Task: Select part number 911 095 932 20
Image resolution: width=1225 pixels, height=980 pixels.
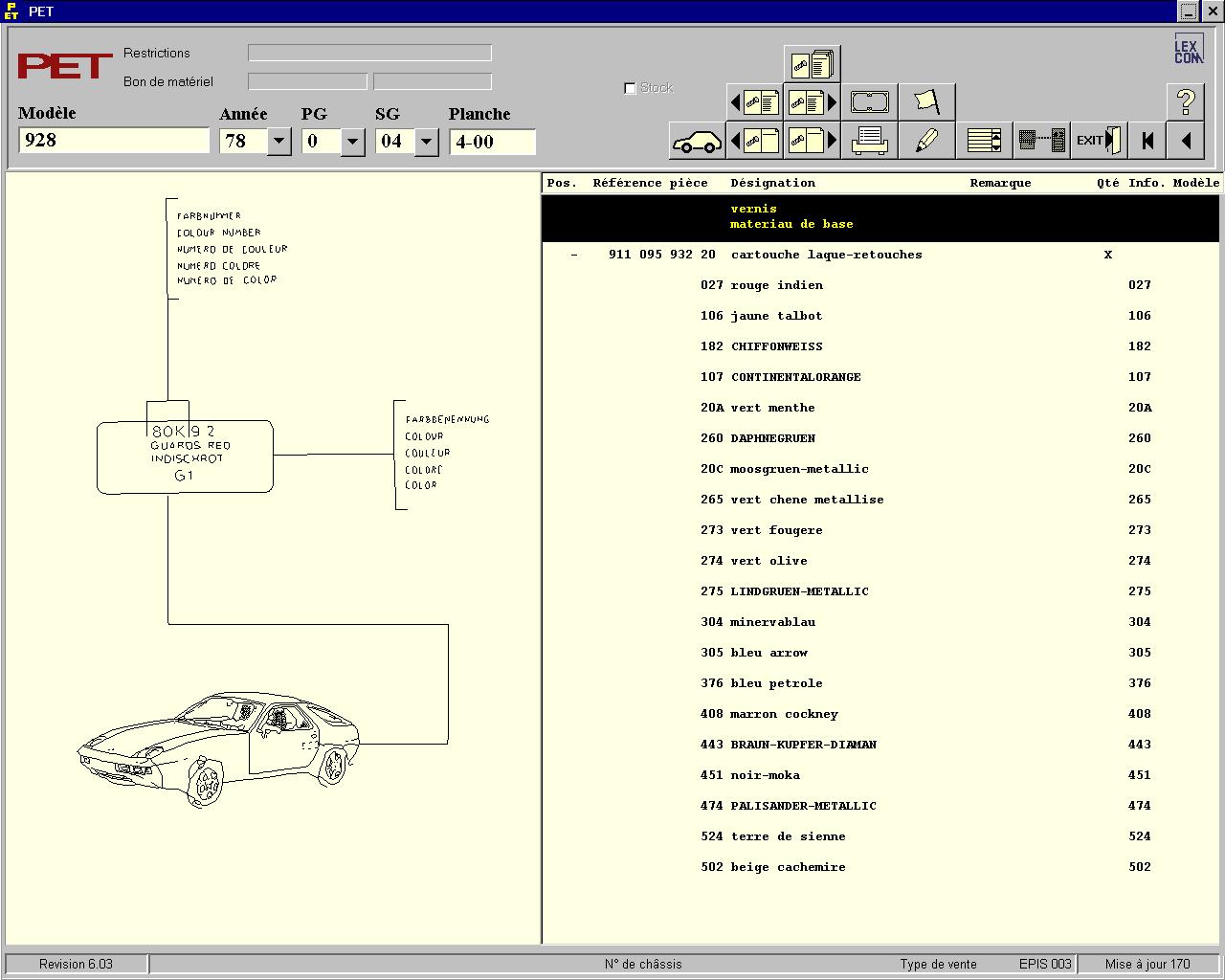Action: (662, 255)
